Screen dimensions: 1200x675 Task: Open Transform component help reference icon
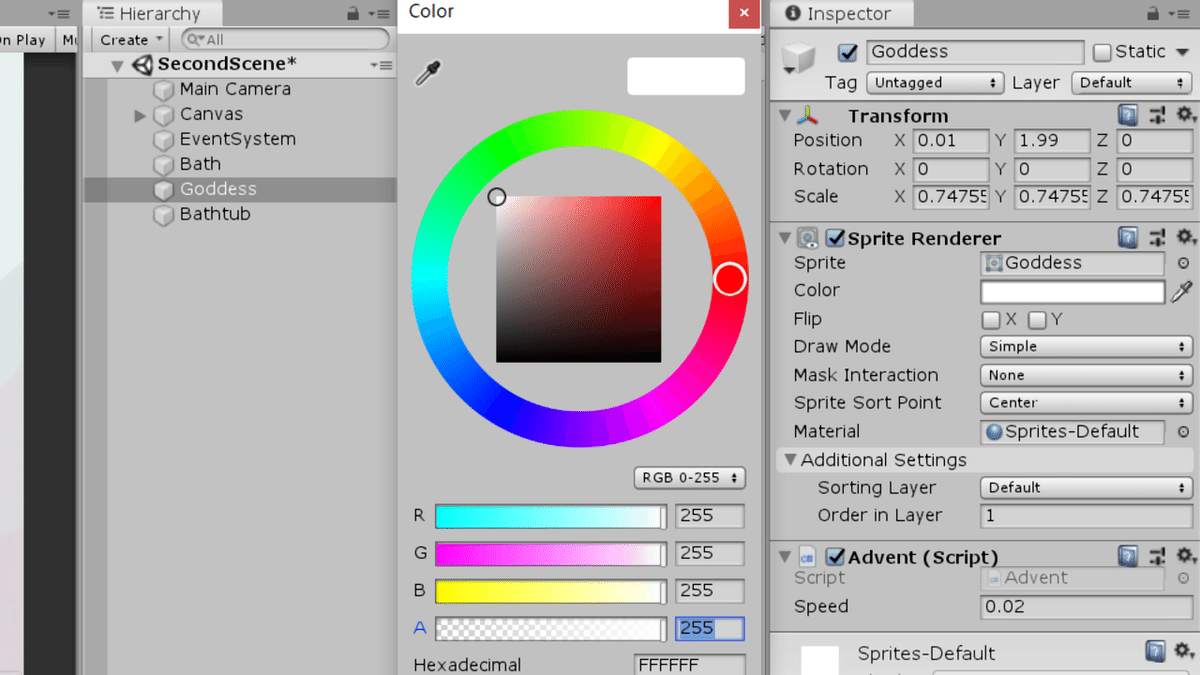[x=1128, y=116]
